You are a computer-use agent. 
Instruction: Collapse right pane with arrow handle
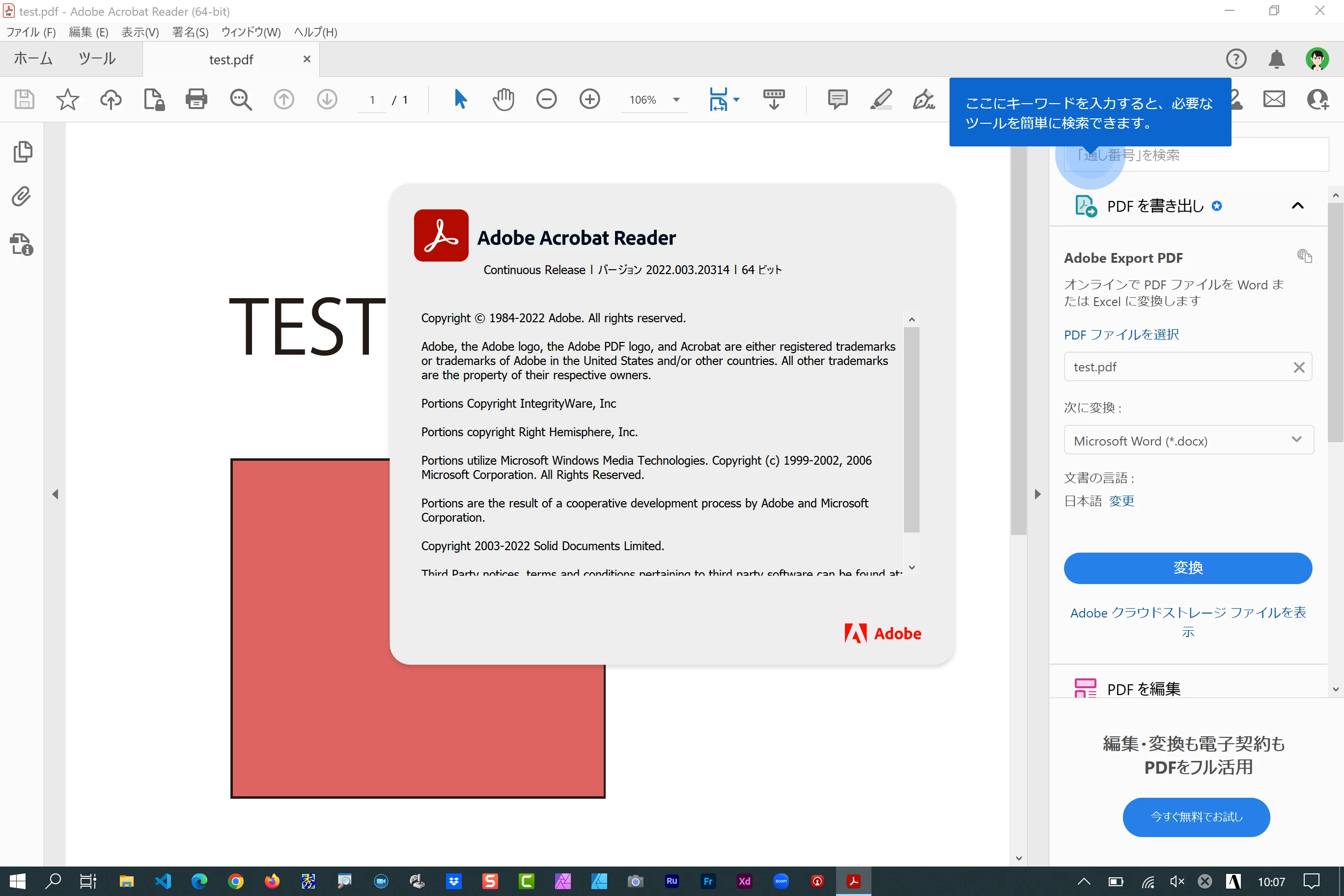[1037, 494]
